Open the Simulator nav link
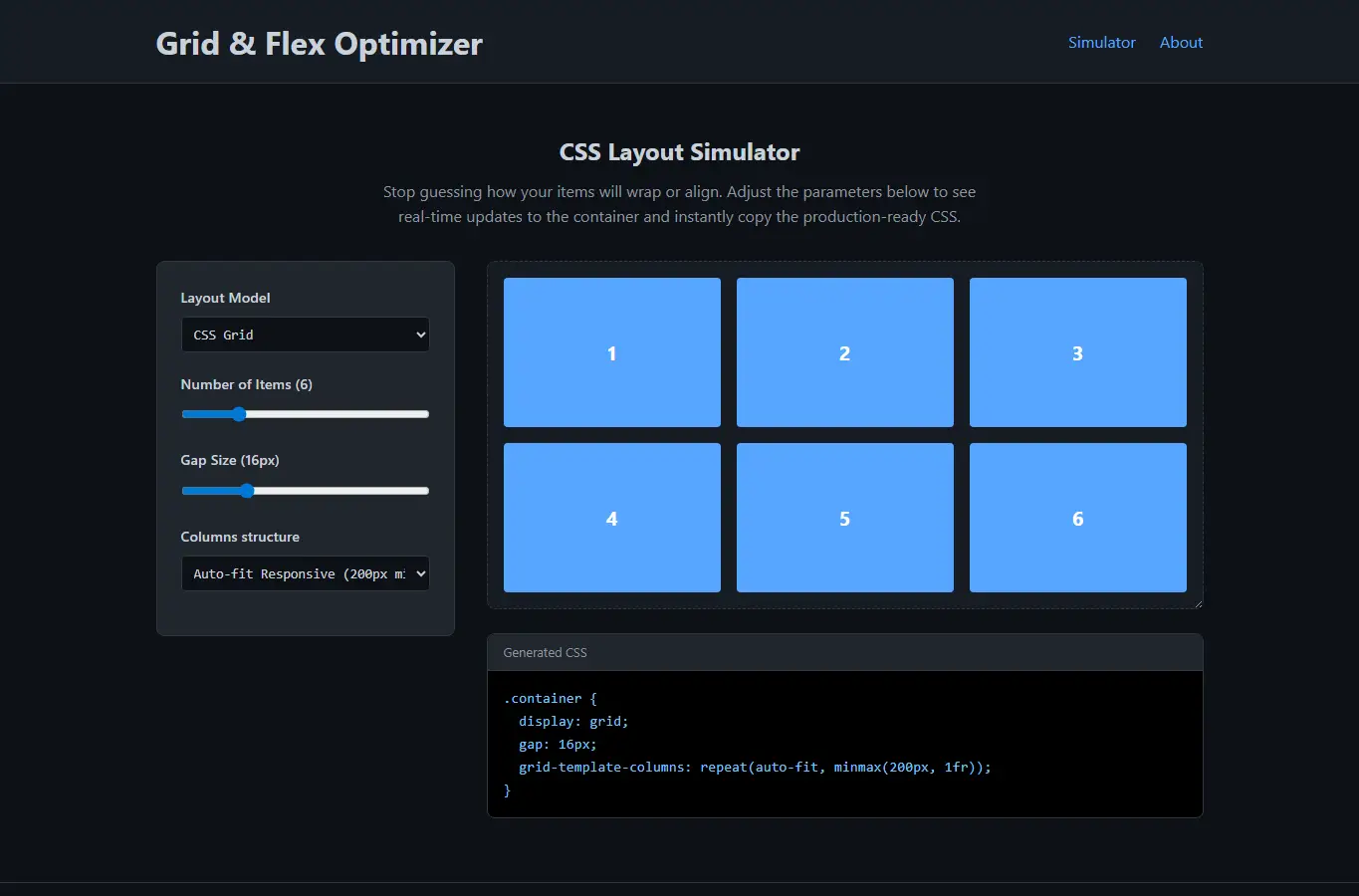 [1101, 42]
